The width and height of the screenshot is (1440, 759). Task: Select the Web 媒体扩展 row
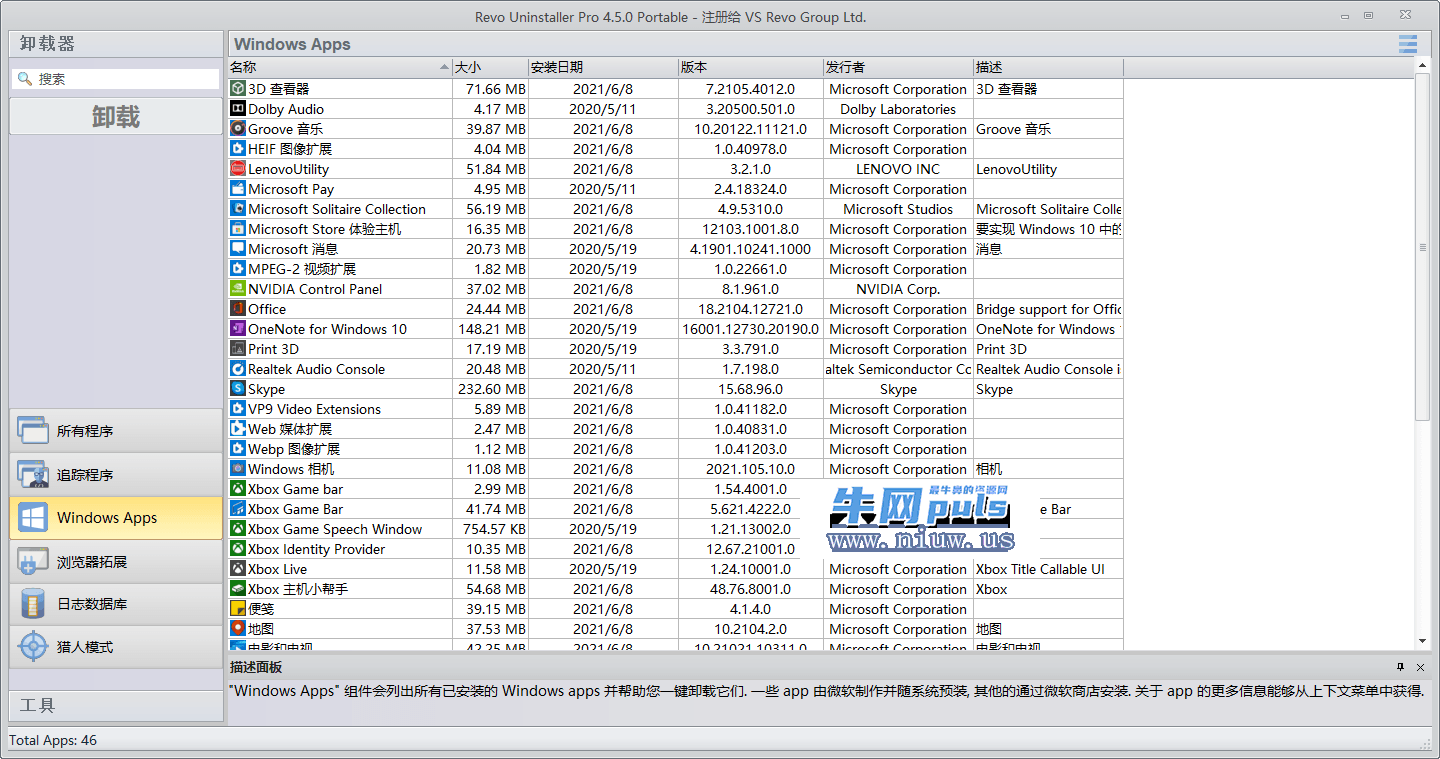pos(676,429)
